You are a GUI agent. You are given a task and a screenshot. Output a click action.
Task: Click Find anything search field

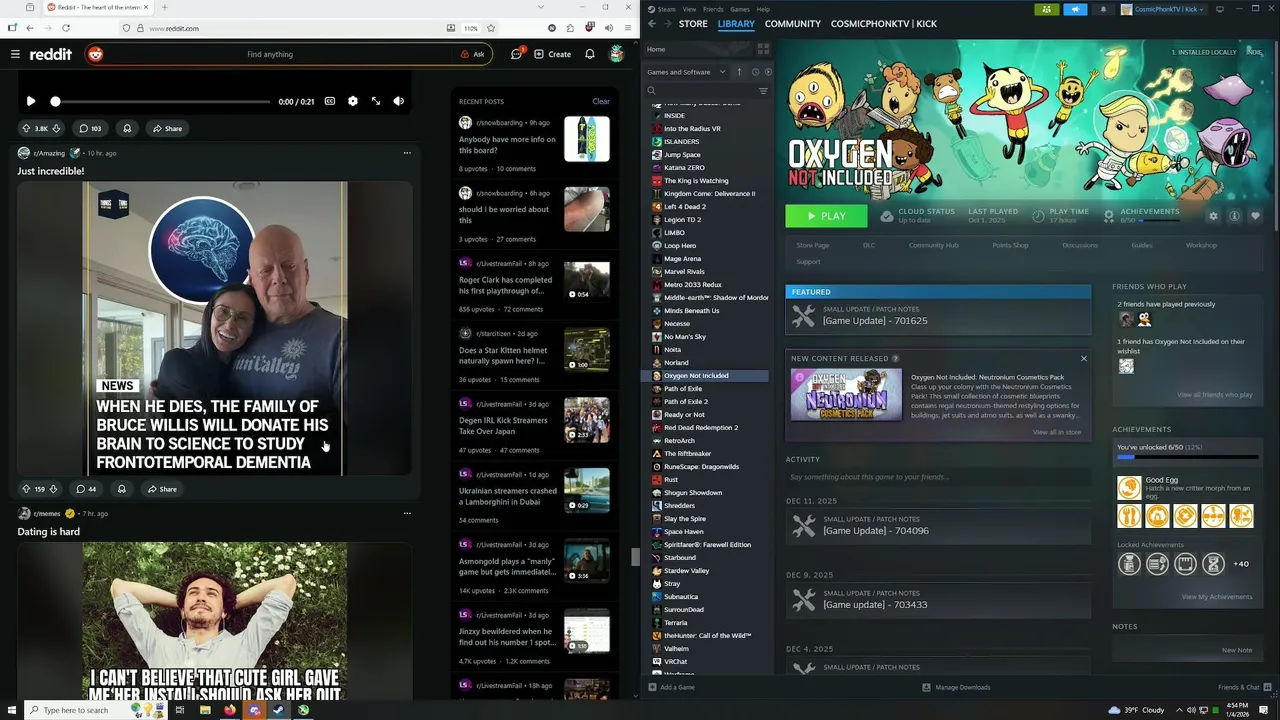[270, 54]
